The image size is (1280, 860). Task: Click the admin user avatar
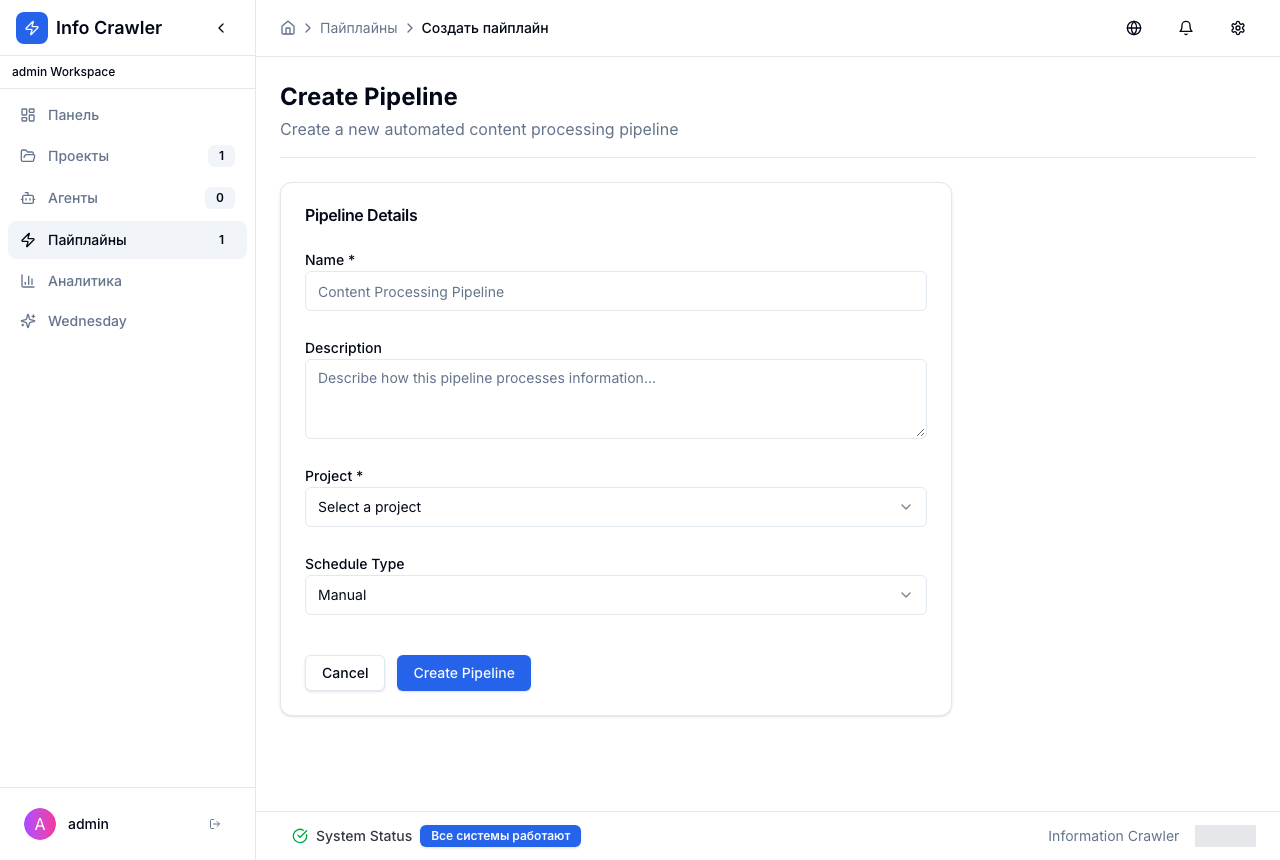point(40,824)
